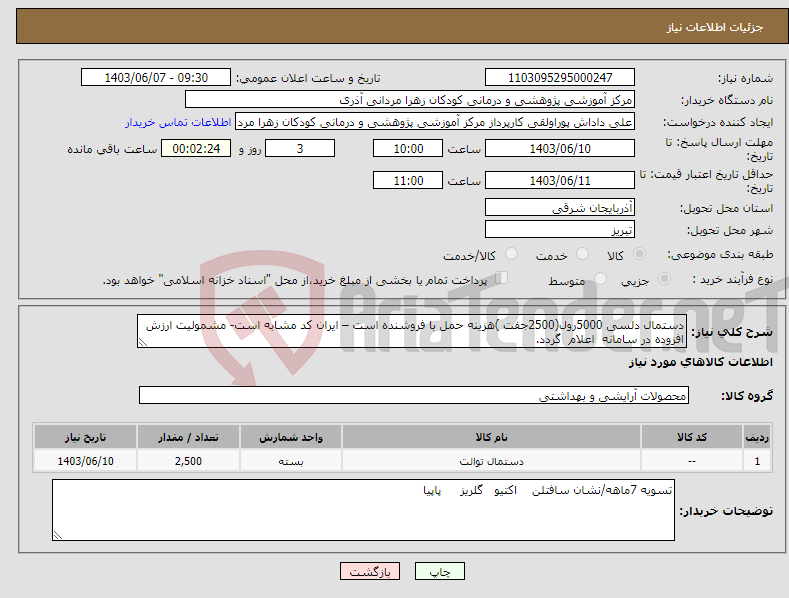
Task: Click the general need description text area
Action: (412, 331)
